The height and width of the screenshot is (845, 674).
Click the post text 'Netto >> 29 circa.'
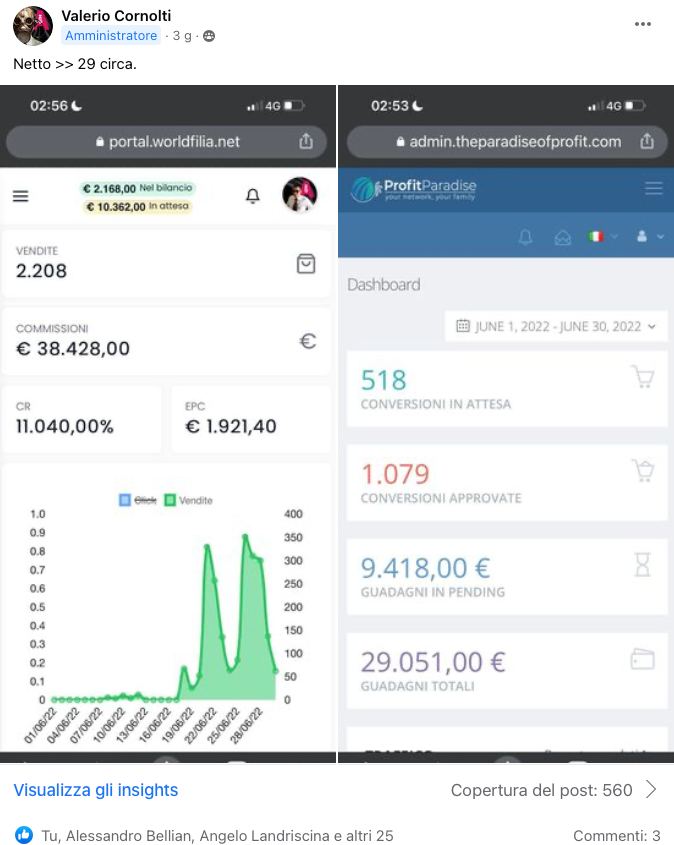click(x=75, y=64)
